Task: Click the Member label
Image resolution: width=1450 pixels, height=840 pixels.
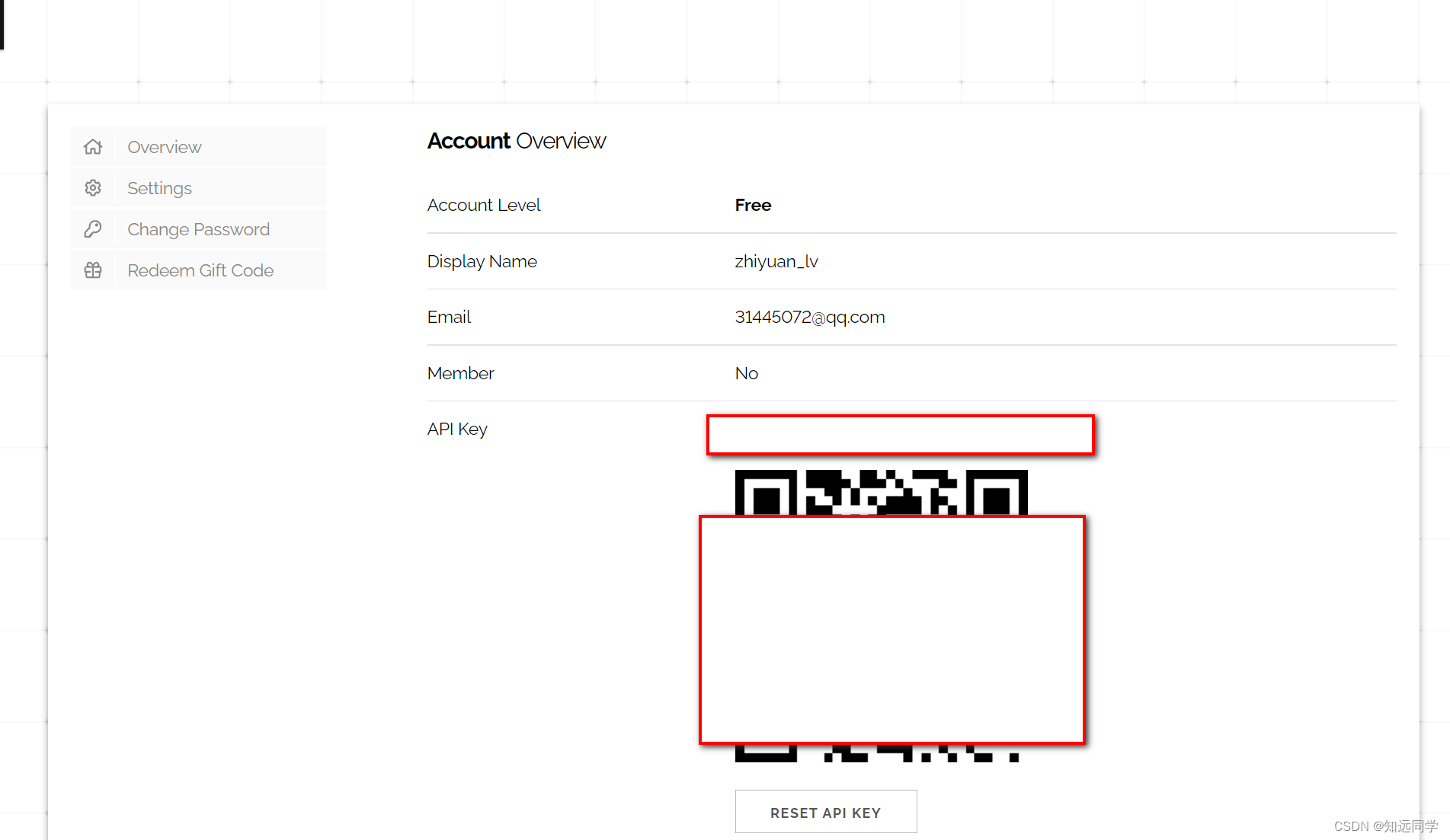Action: coord(460,373)
